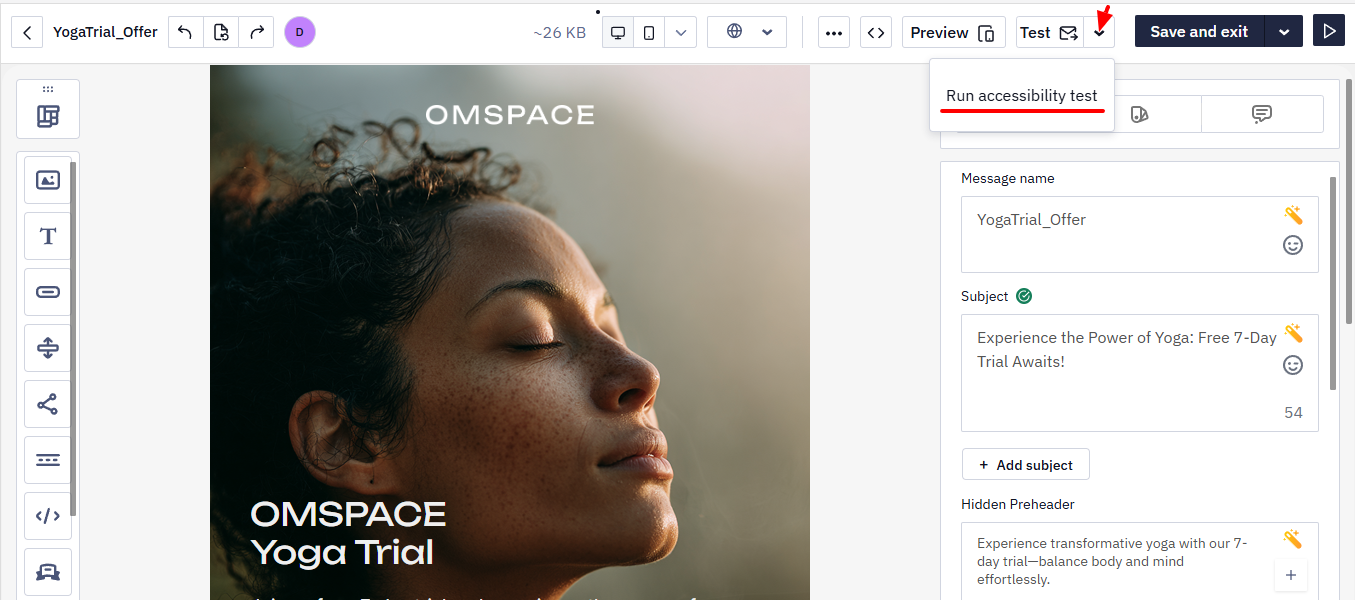Viewport: 1355px width, 600px height.
Task: Select Run accessibility test
Action: coord(1022,96)
